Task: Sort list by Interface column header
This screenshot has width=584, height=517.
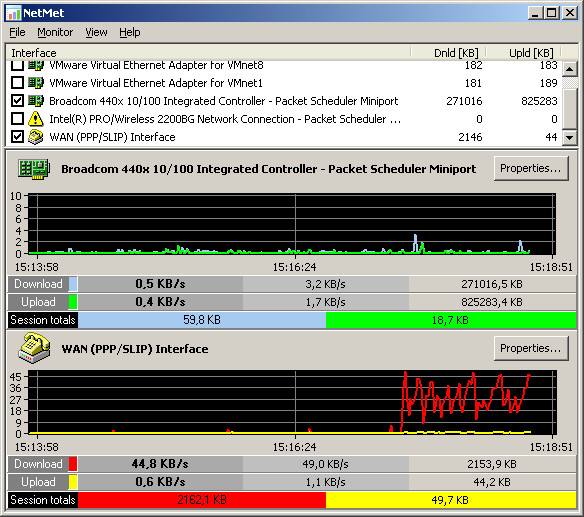Action: click(209, 53)
